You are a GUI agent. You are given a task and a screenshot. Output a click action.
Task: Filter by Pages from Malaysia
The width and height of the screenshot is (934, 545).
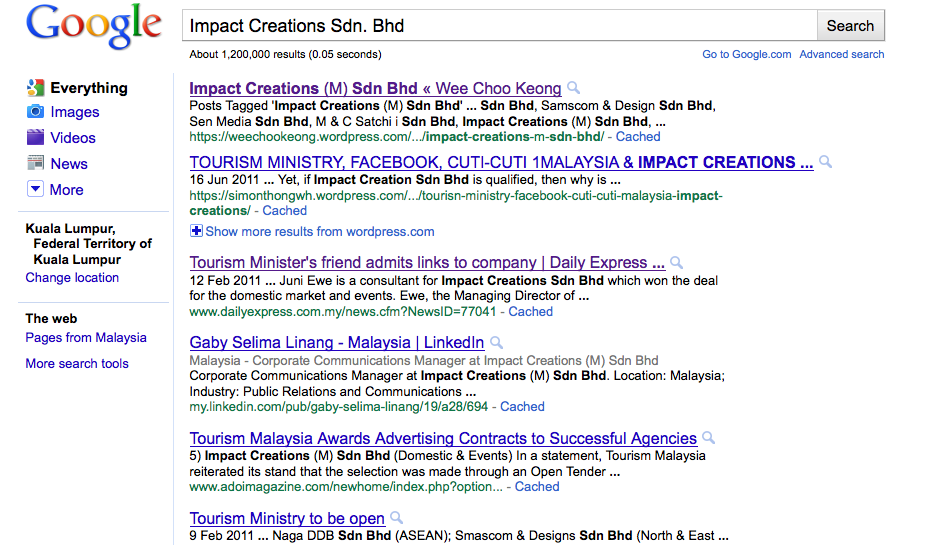(86, 338)
